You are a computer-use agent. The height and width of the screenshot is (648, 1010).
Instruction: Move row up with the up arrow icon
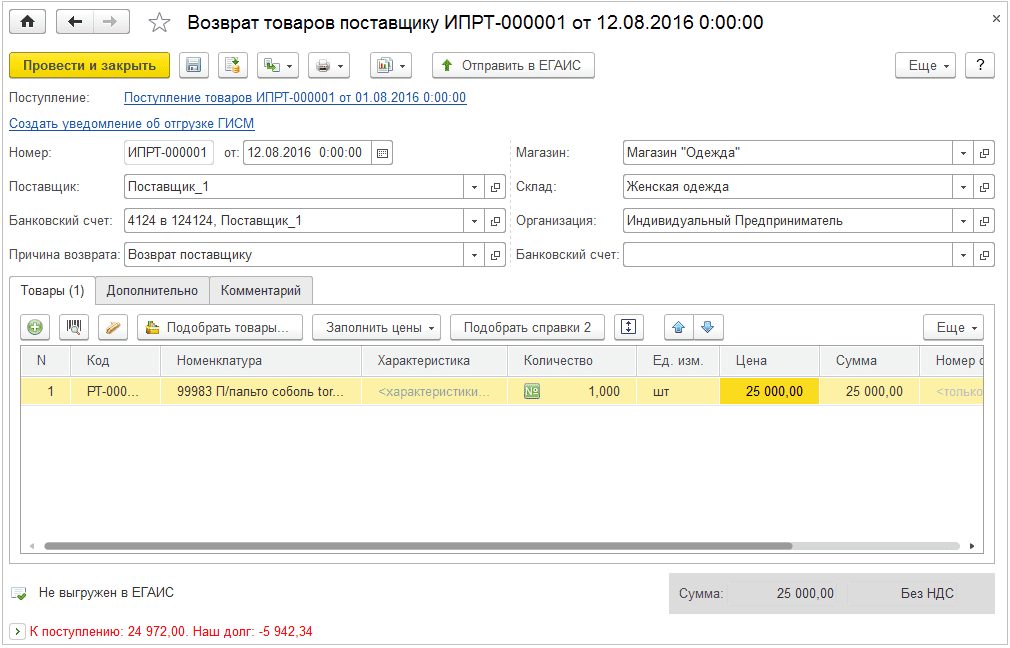[679, 327]
